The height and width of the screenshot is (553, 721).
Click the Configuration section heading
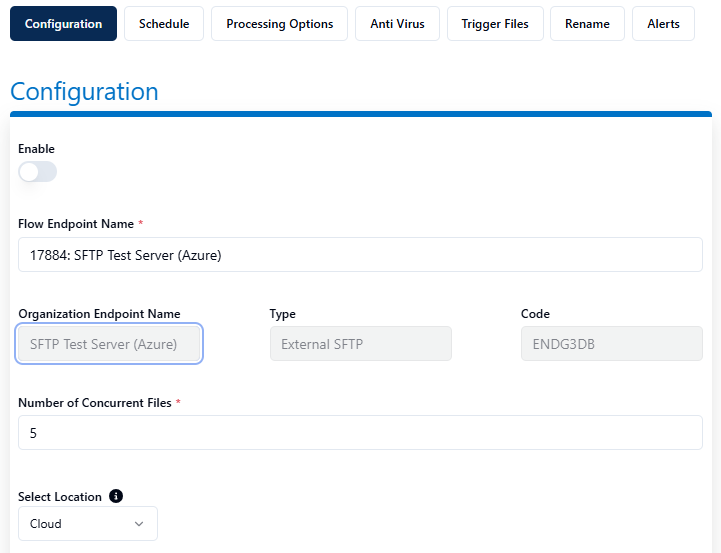(84, 92)
